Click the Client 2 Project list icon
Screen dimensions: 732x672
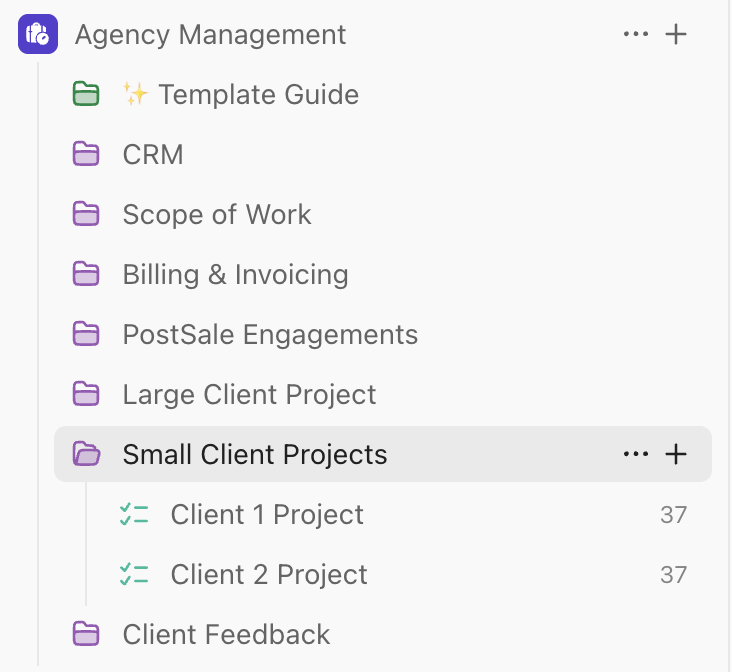pyautogui.click(x=134, y=575)
